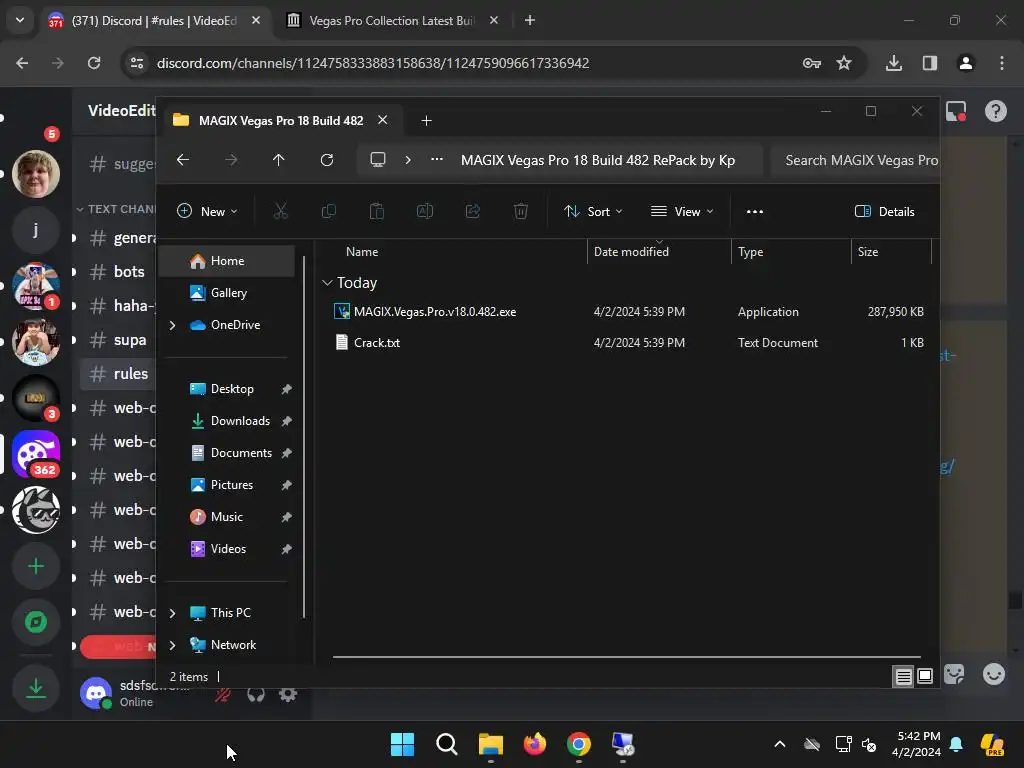Open Chrome password key icon in address bar
The width and height of the screenshot is (1024, 768).
(812, 63)
